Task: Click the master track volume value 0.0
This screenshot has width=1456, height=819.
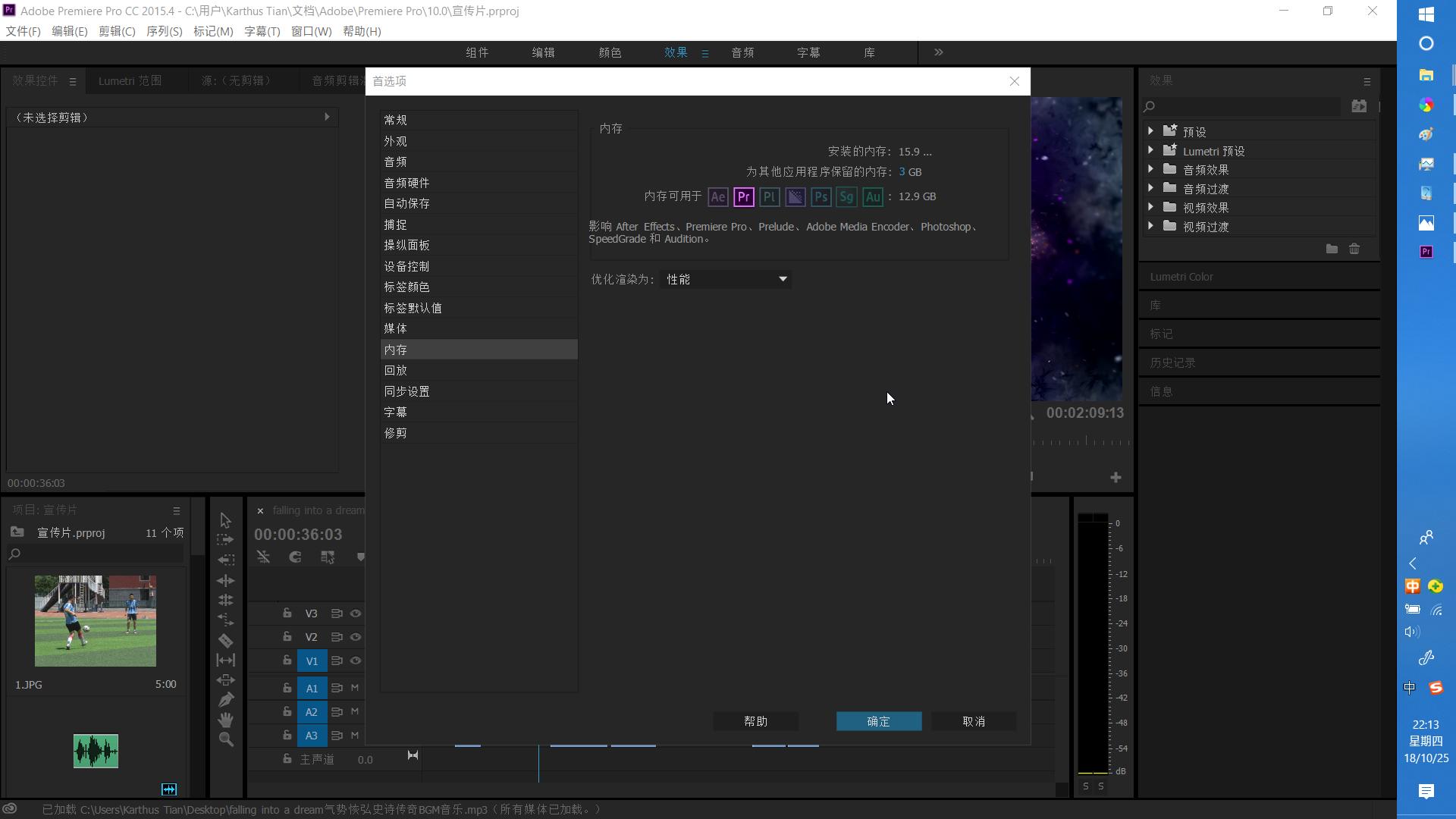Action: pyautogui.click(x=366, y=759)
